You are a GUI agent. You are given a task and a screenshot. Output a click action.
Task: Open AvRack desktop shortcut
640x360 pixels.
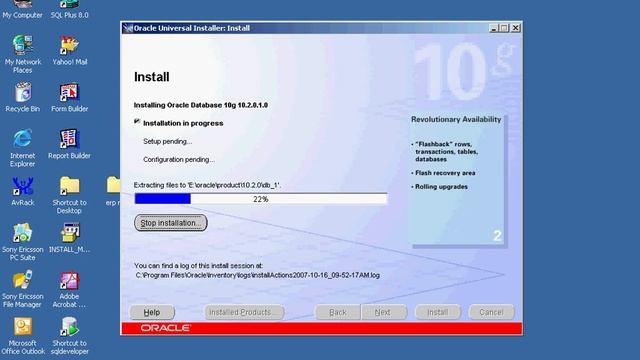pyautogui.click(x=22, y=191)
